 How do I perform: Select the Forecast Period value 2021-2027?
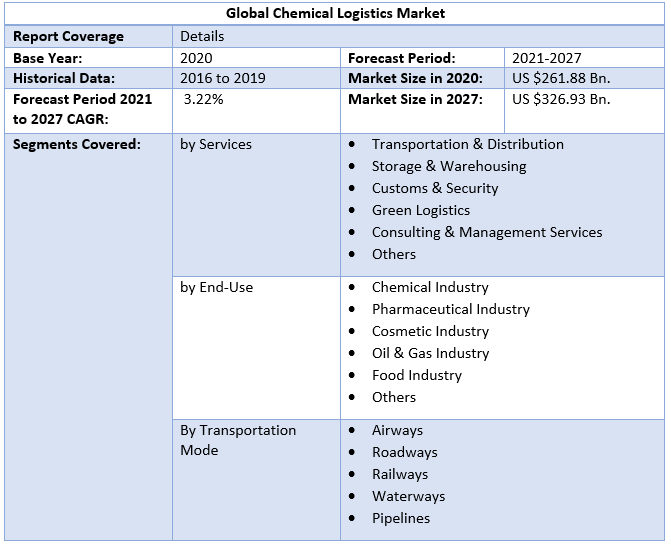[x=546, y=58]
